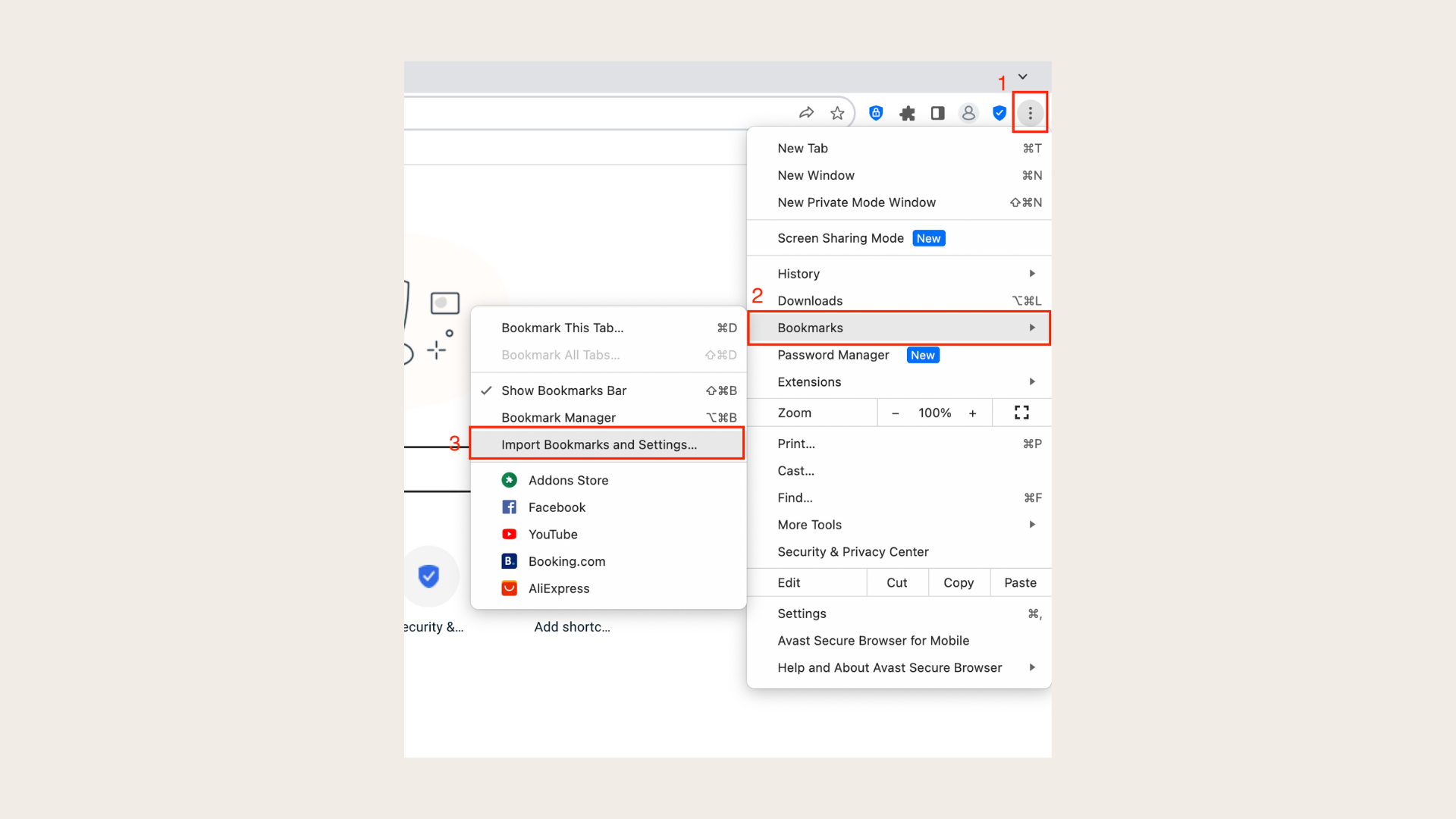Expand the Bookmarks submenu
The image size is (1456, 819).
click(x=899, y=328)
